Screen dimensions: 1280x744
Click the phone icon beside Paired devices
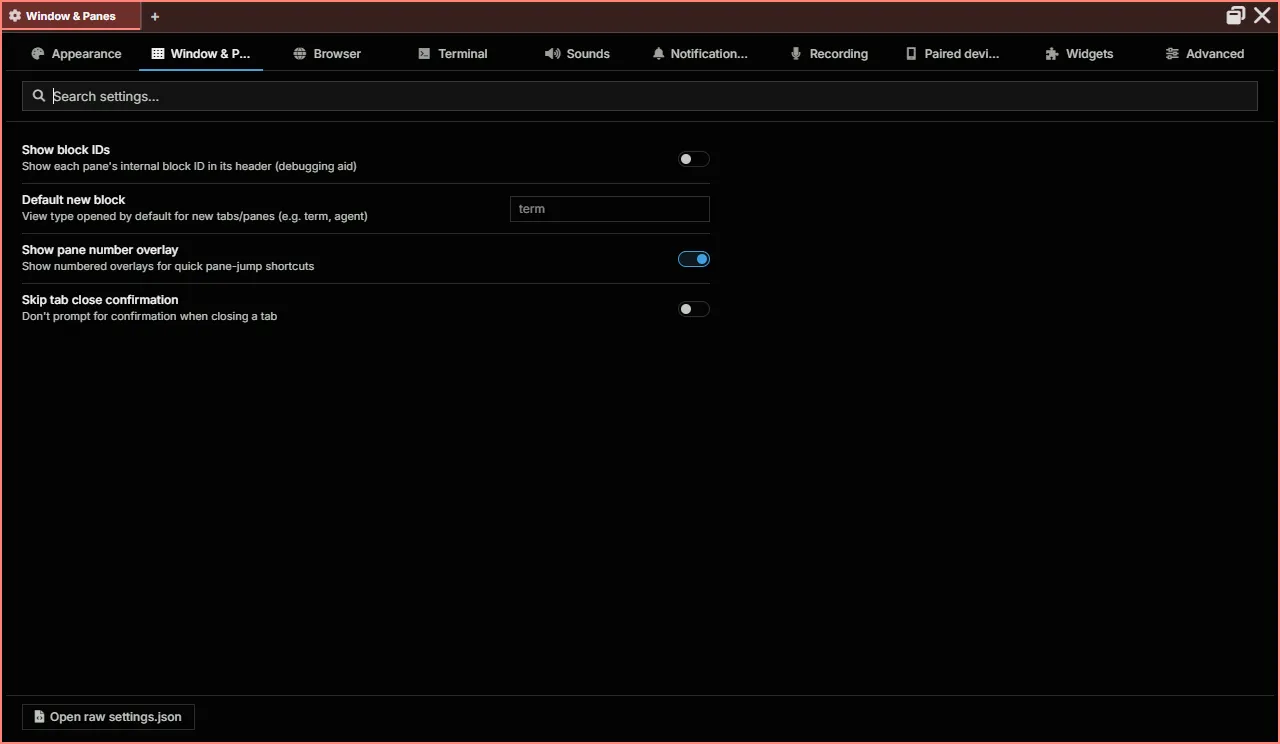[911, 54]
